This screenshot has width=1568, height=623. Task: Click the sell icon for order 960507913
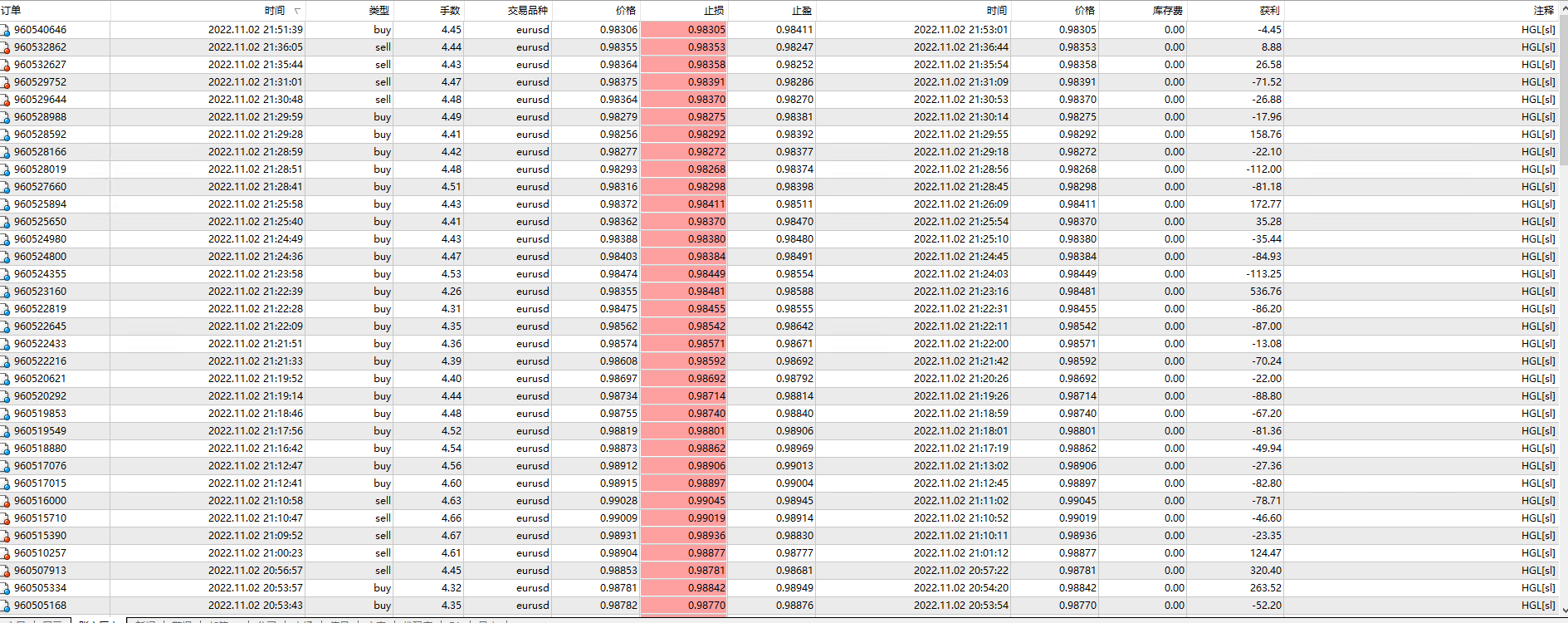[x=5, y=571]
